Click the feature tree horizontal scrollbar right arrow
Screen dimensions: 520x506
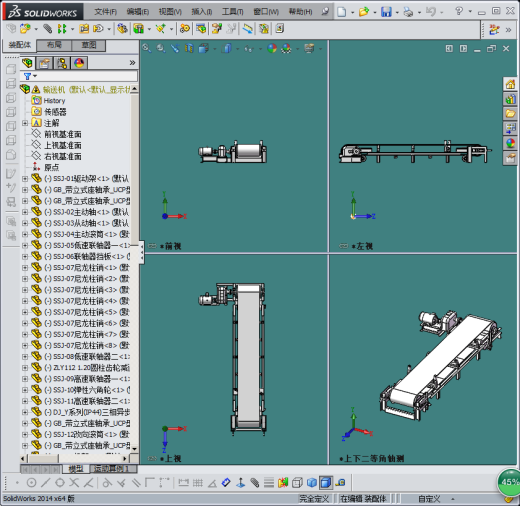125,458
